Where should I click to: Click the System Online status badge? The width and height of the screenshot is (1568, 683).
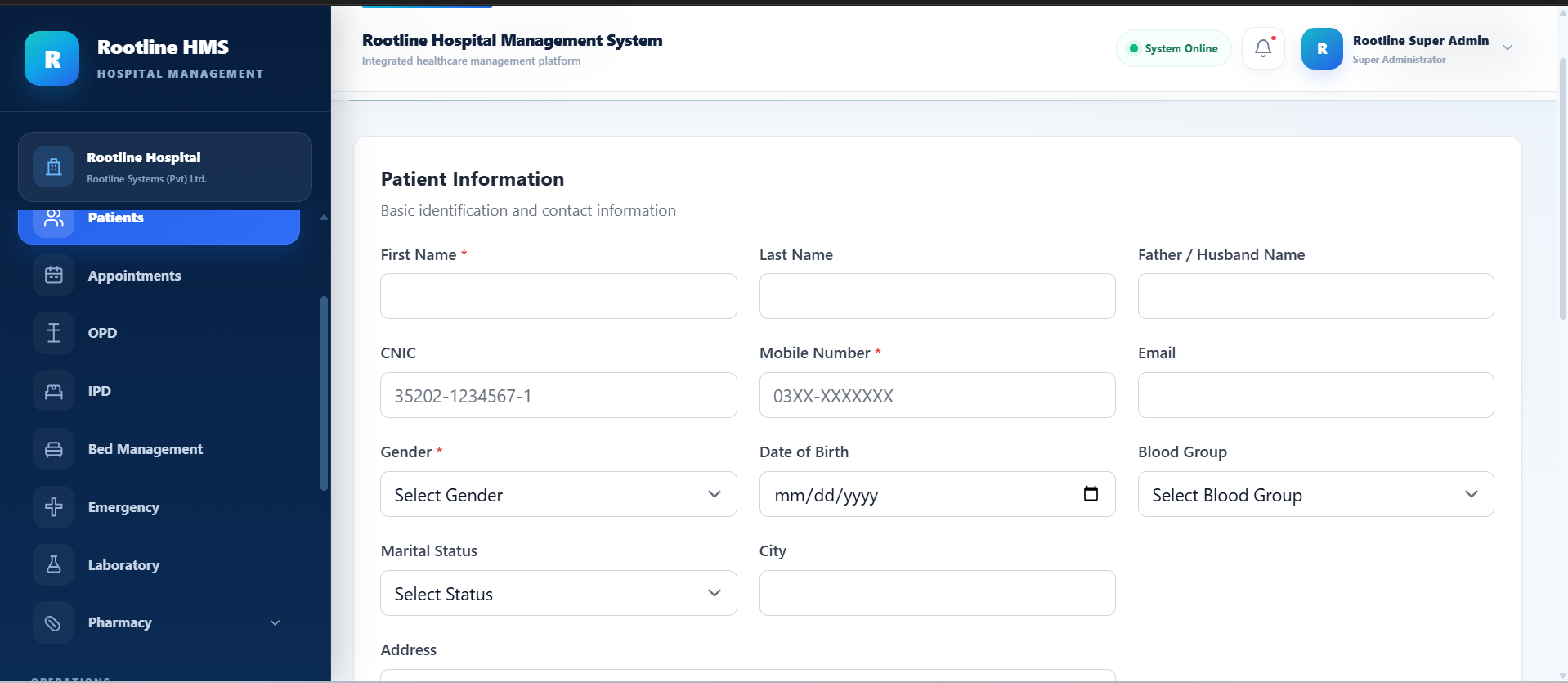(x=1173, y=48)
